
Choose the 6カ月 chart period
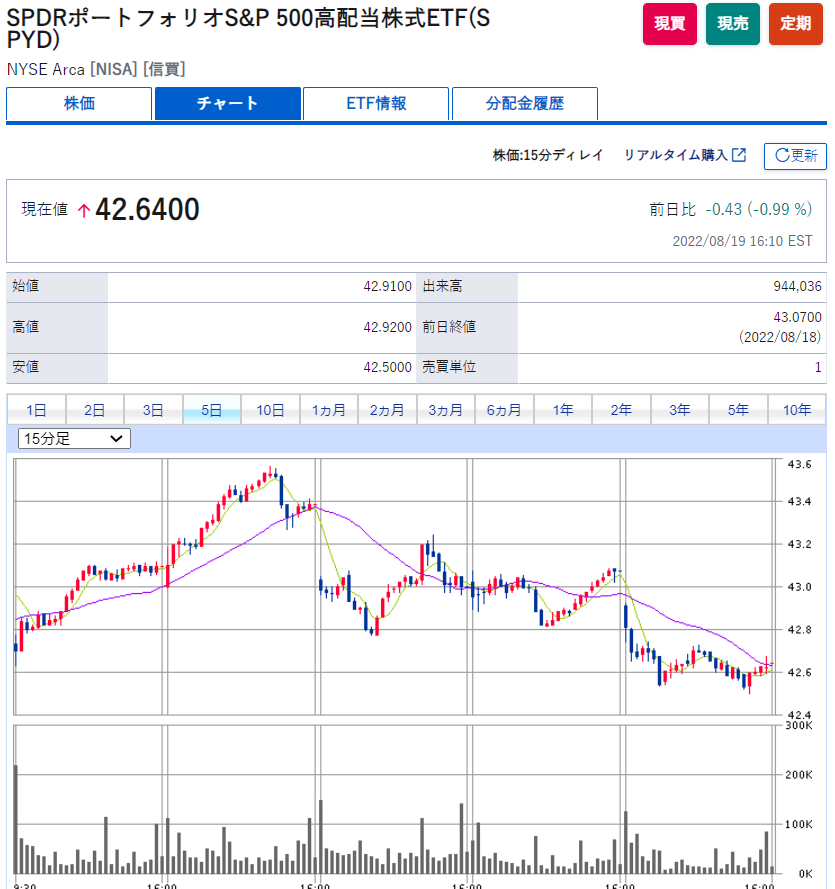pos(504,410)
